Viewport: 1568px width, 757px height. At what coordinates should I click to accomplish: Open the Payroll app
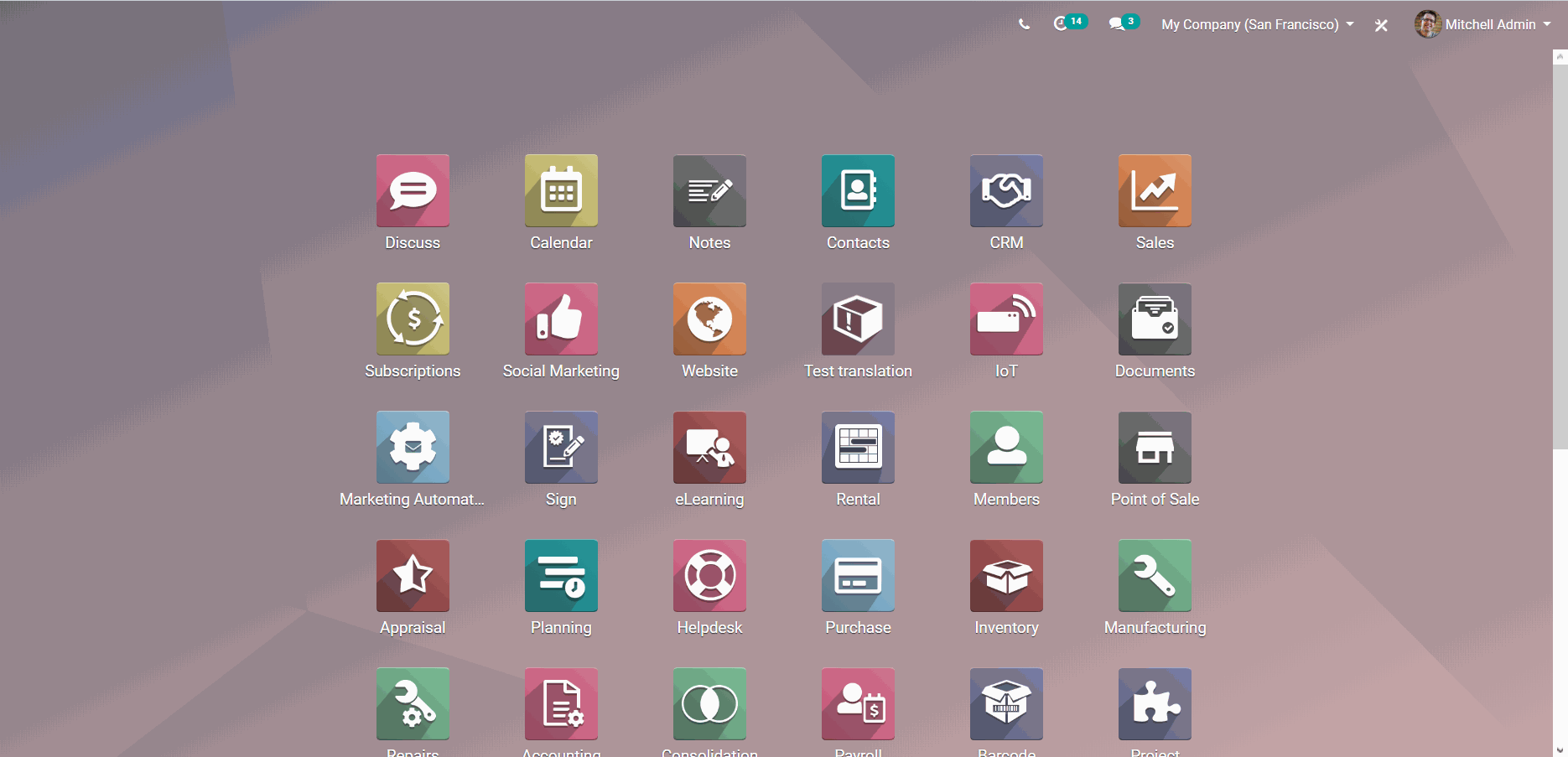pyautogui.click(x=858, y=704)
